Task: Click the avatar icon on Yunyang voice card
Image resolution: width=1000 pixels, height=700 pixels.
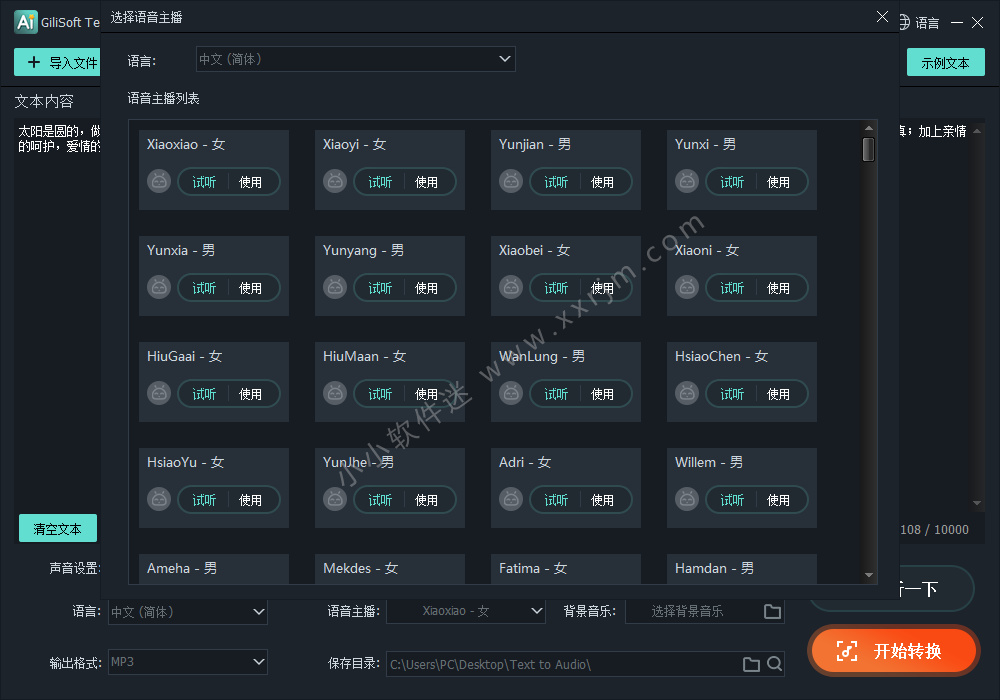Action: click(335, 288)
